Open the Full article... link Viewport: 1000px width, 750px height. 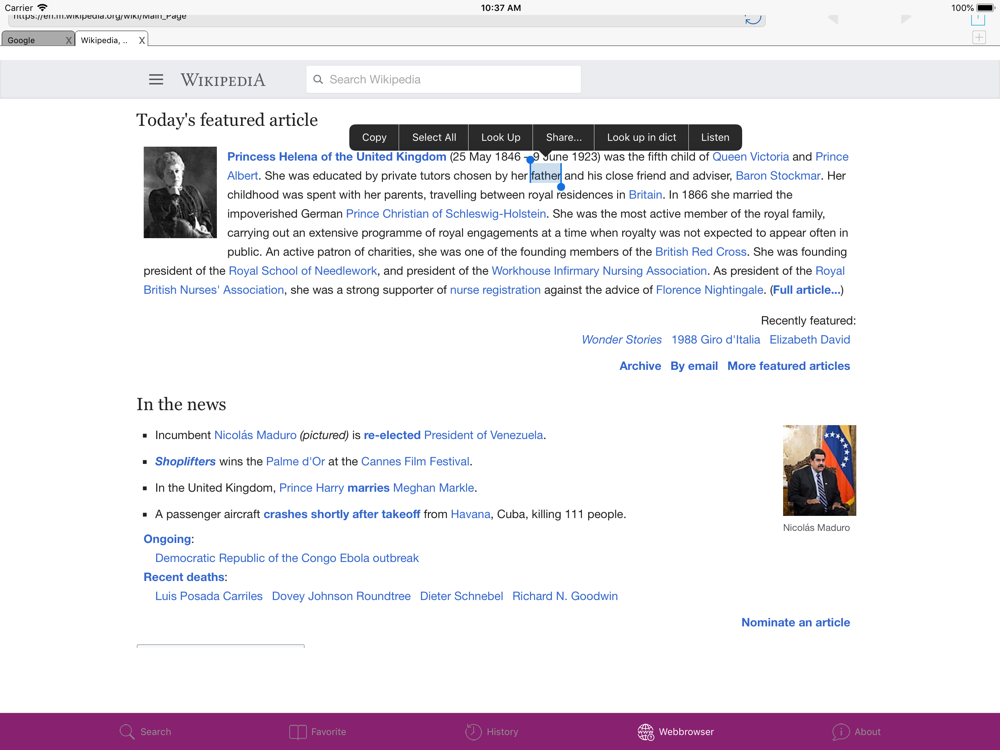pyautogui.click(x=807, y=290)
